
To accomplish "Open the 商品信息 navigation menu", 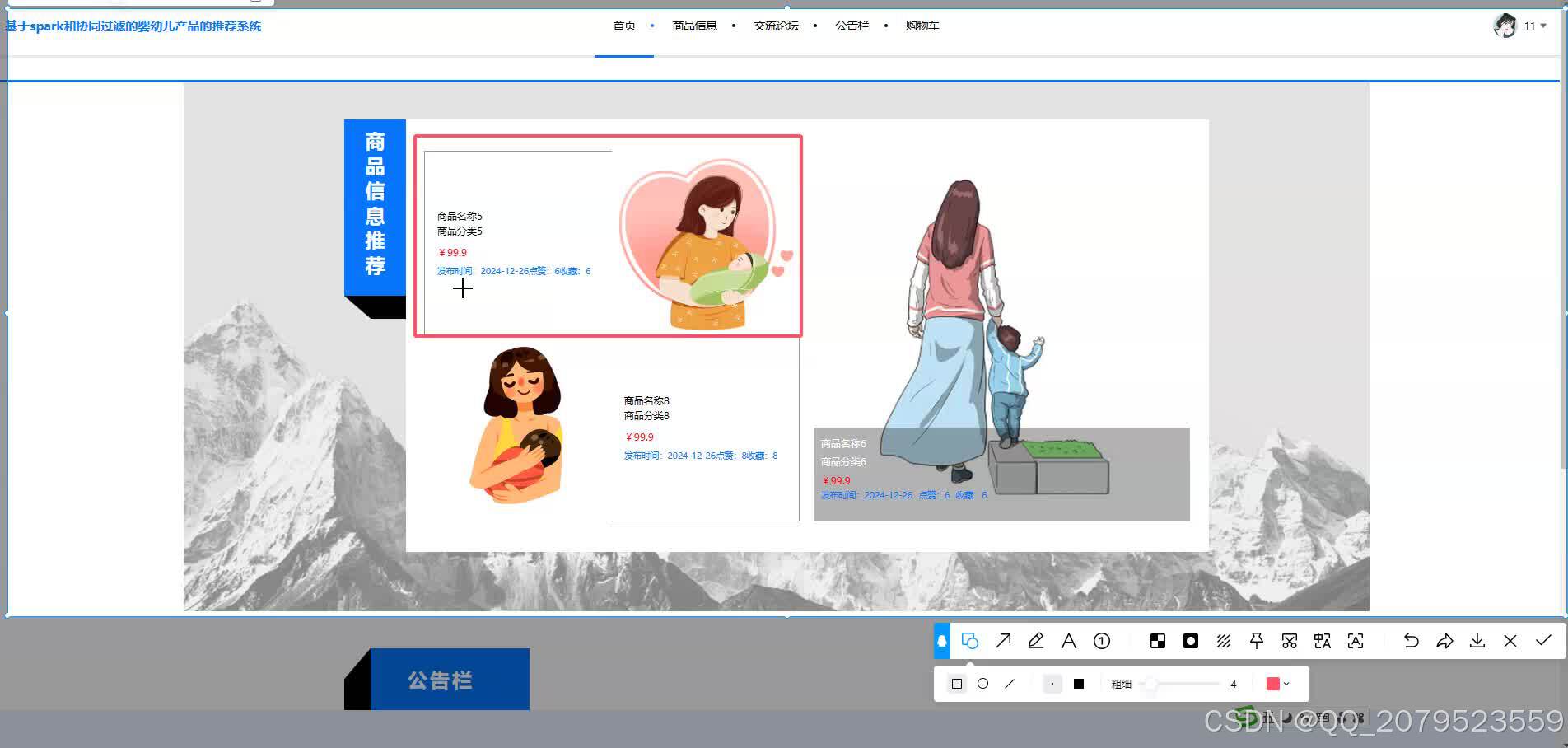I will (694, 26).
